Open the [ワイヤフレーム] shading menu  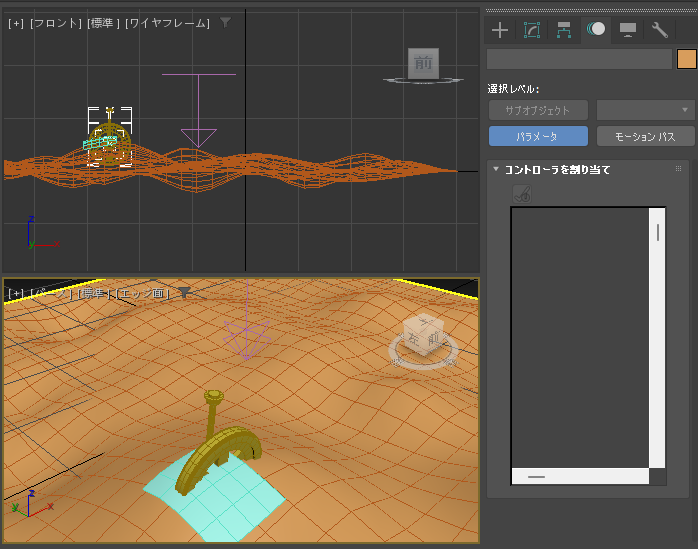point(167,23)
